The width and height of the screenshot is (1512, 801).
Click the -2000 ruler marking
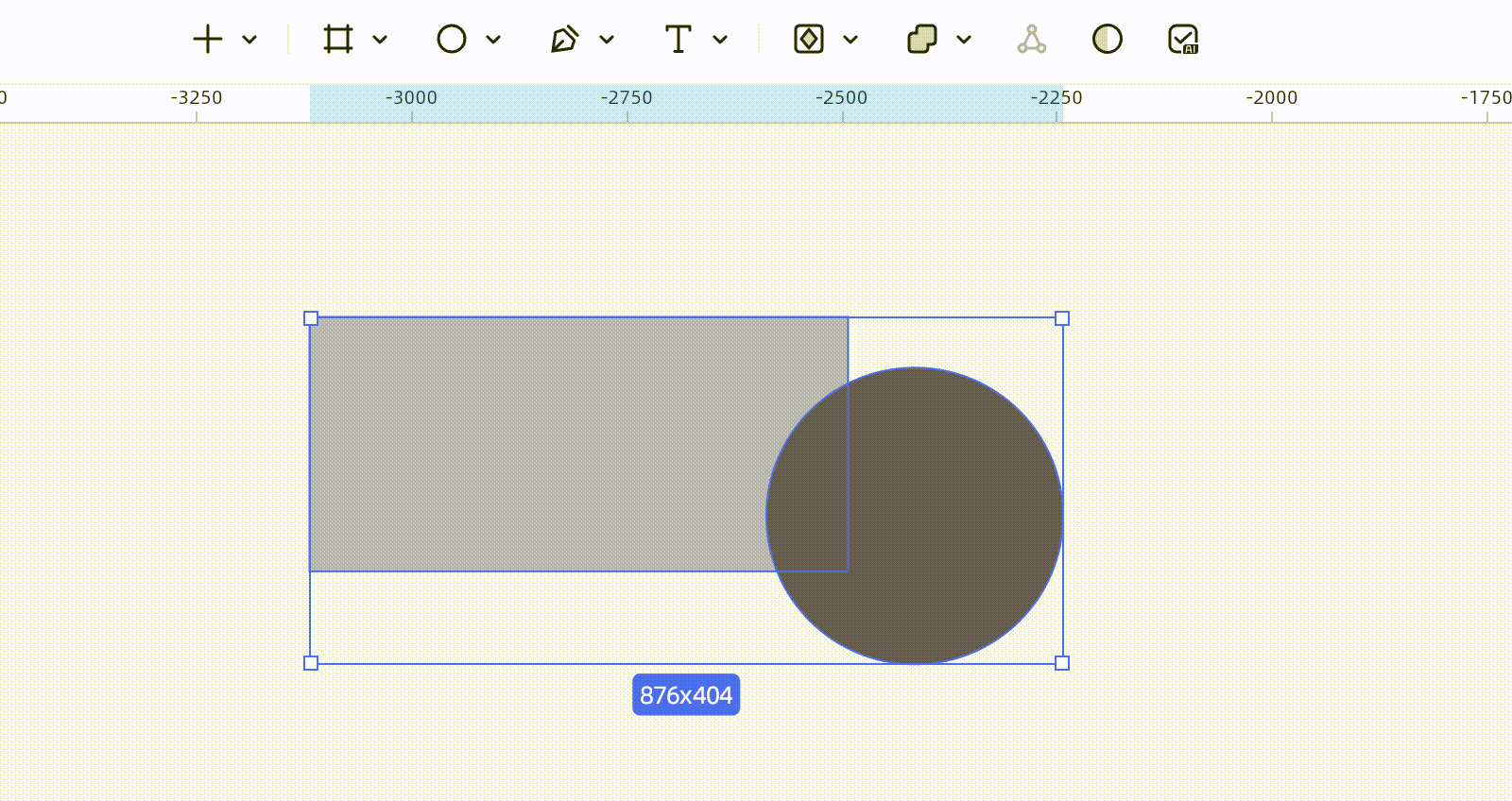point(1271,97)
